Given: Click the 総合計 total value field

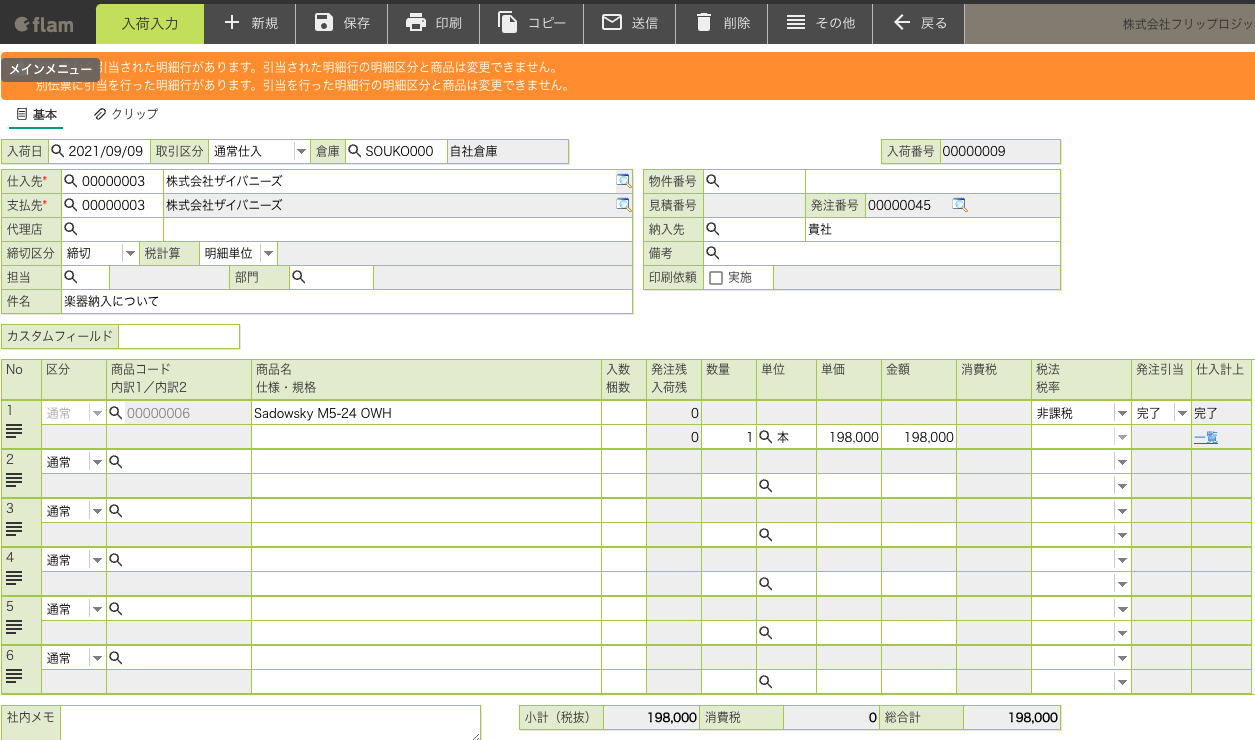Looking at the screenshot, I should [1011, 717].
